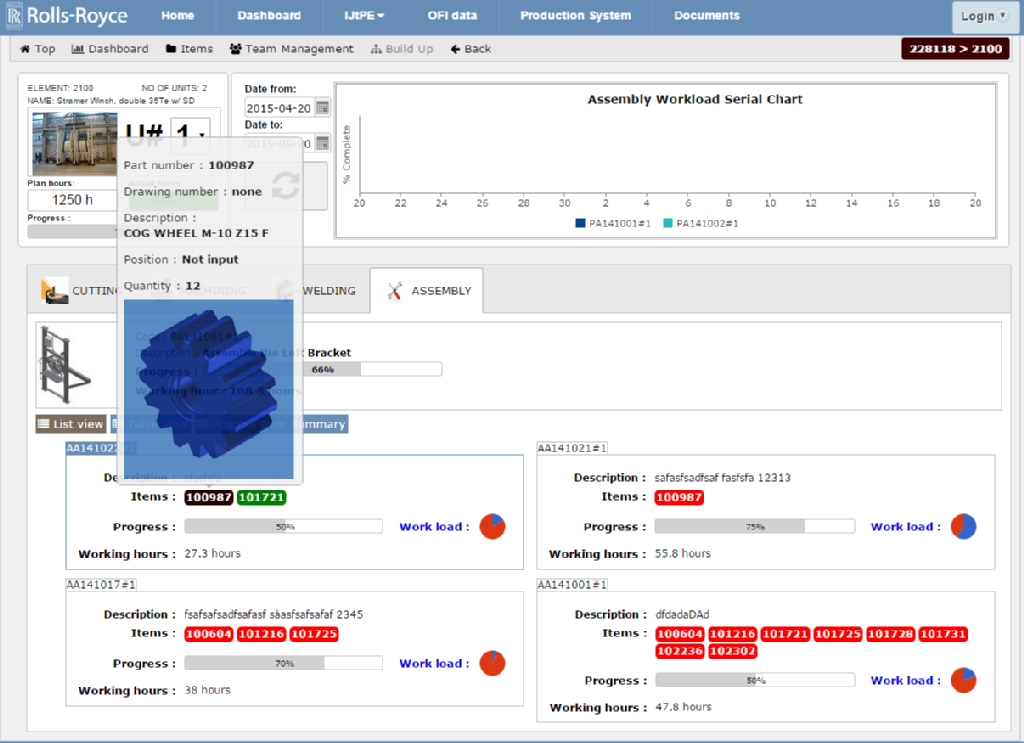Expand the Login dropdown
The height and width of the screenshot is (743, 1024).
tap(983, 16)
